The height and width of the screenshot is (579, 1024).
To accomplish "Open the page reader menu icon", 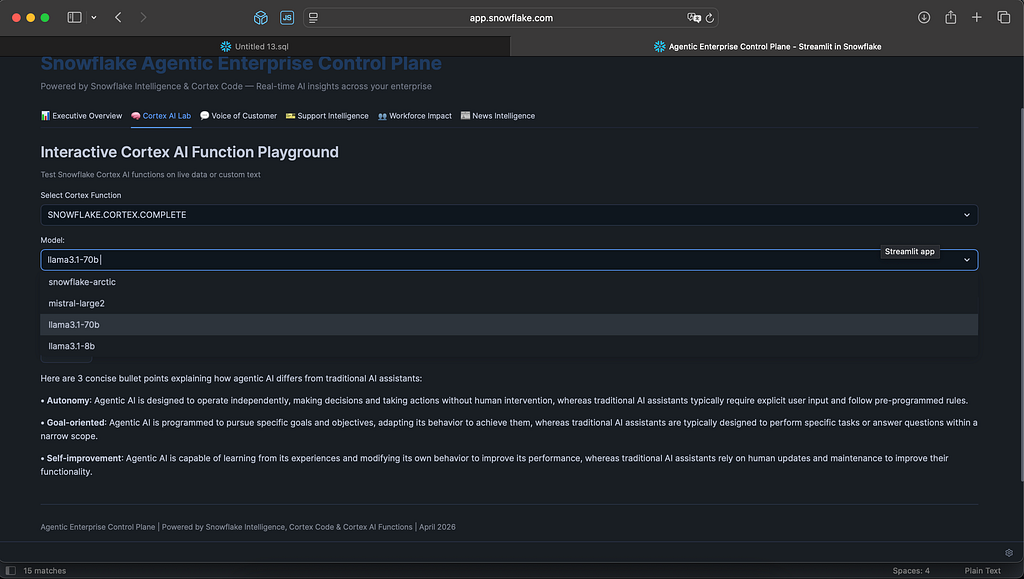I will coord(313,18).
